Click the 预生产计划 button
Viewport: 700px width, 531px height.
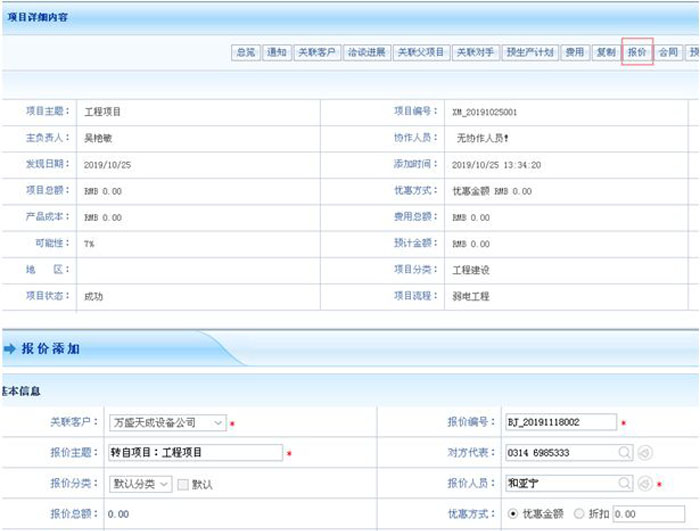pyautogui.click(x=529, y=52)
